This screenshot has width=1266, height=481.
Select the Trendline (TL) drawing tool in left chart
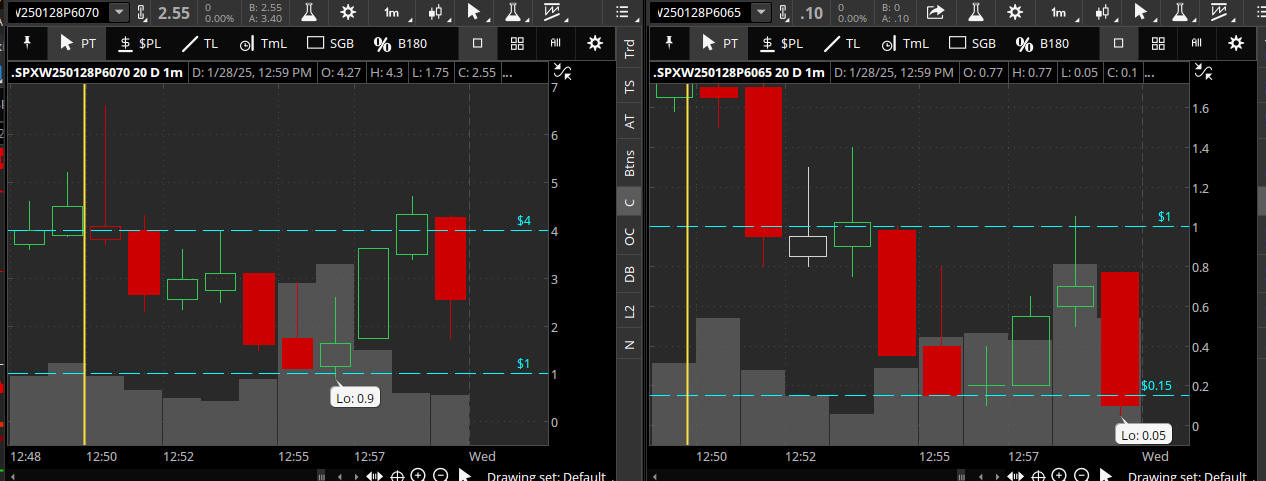tap(200, 44)
